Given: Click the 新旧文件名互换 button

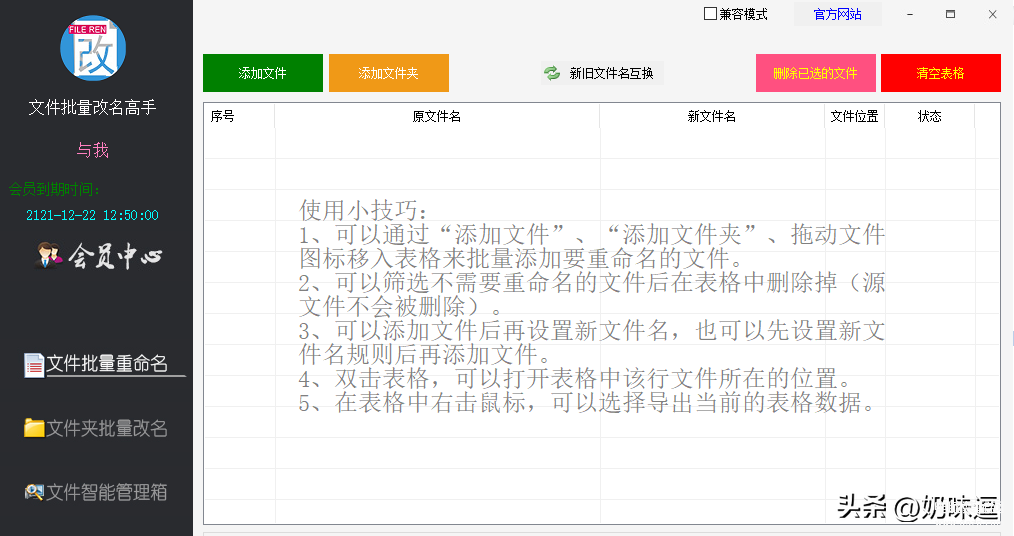Looking at the screenshot, I should 602,73.
